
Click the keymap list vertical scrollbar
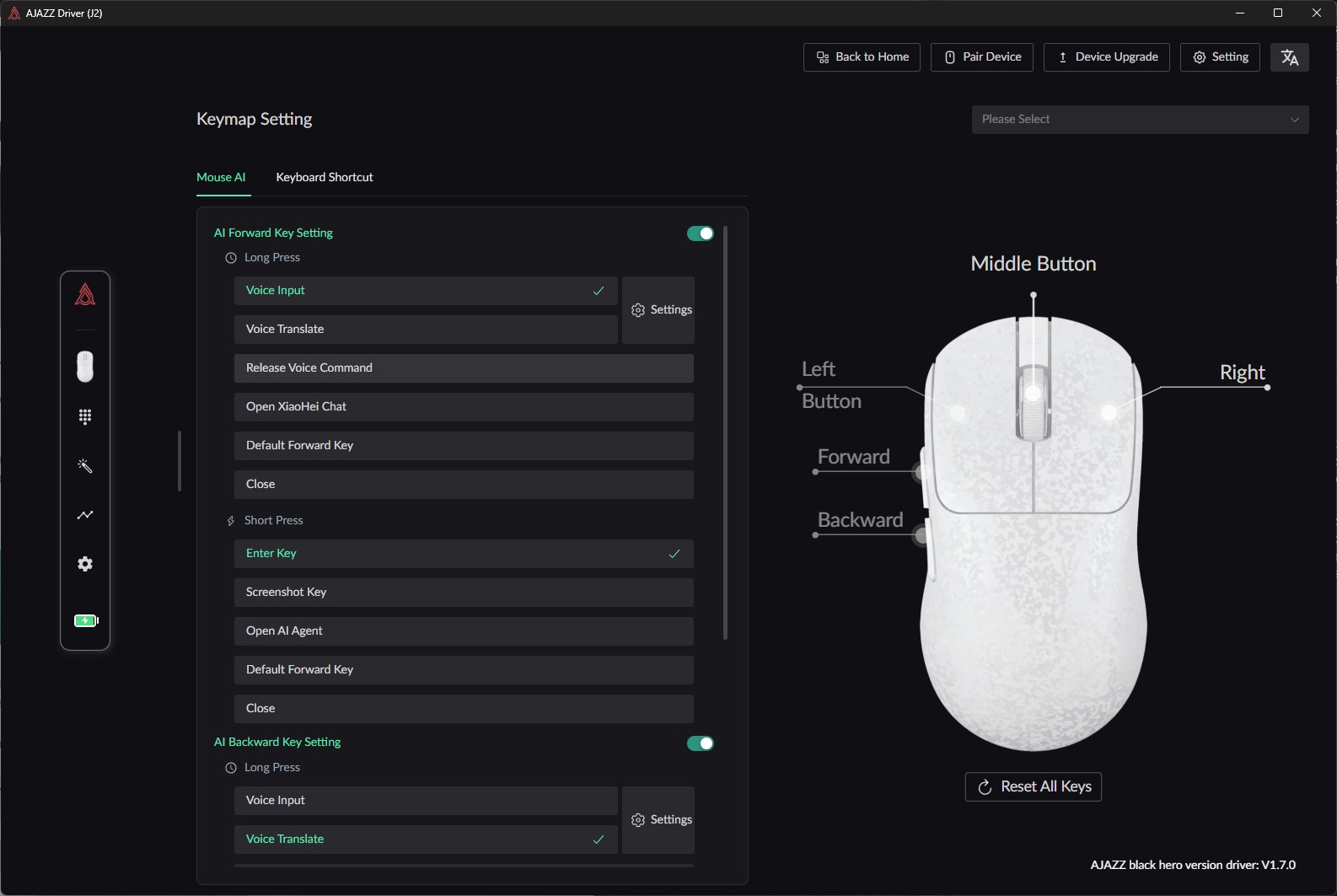(x=725, y=432)
